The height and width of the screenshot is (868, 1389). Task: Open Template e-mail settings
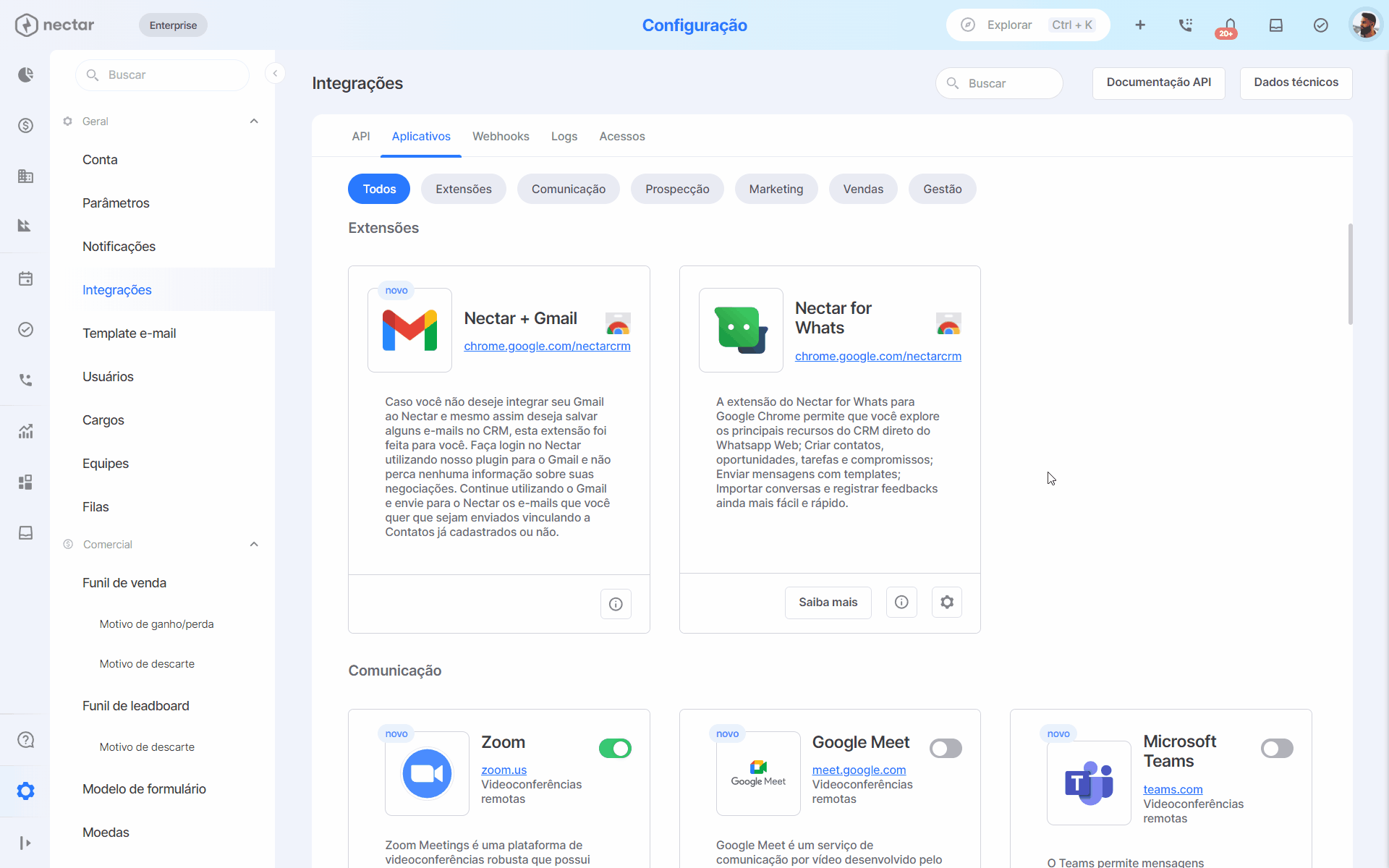(129, 333)
